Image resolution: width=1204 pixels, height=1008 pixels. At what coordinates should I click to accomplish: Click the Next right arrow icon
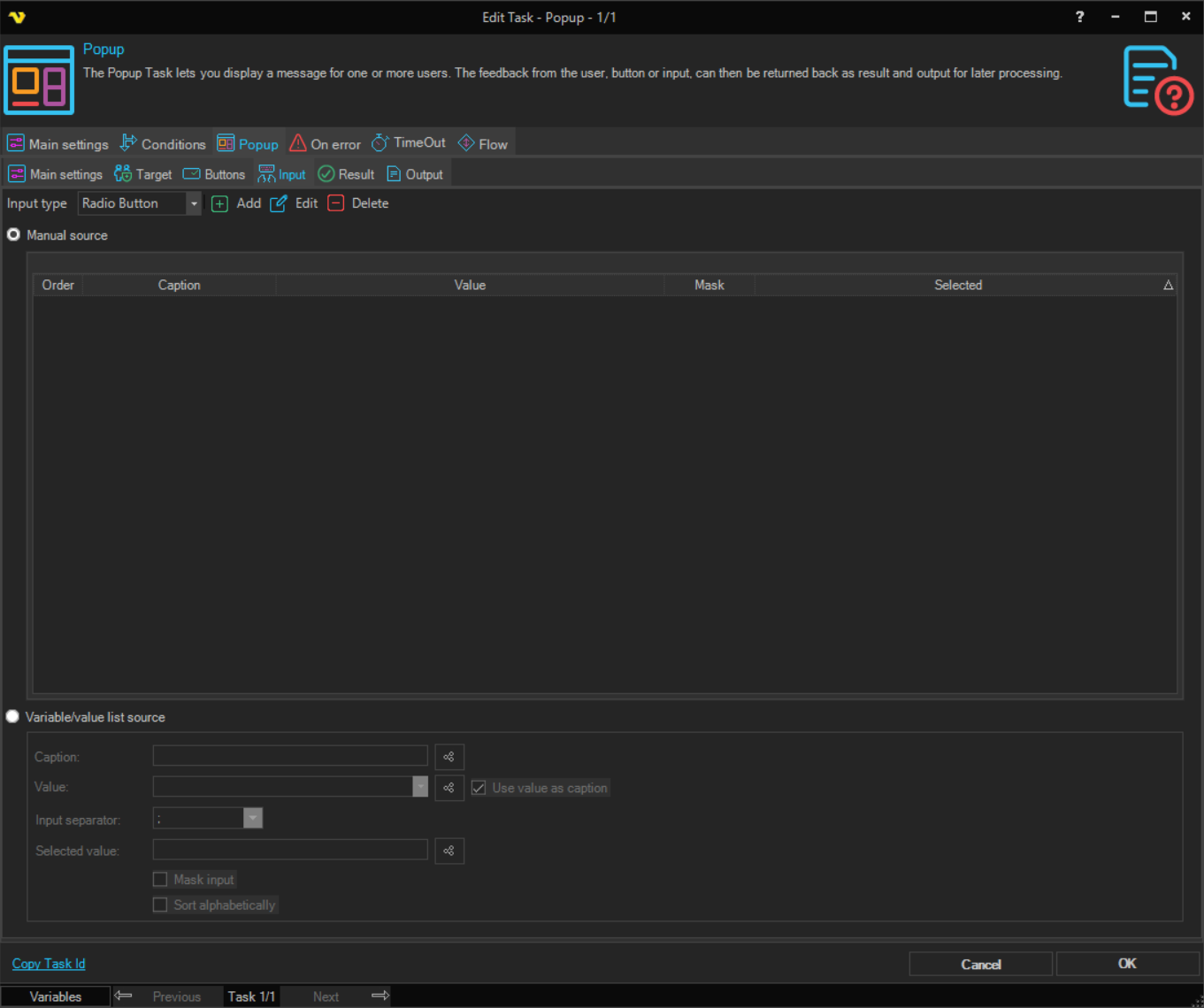[380, 997]
